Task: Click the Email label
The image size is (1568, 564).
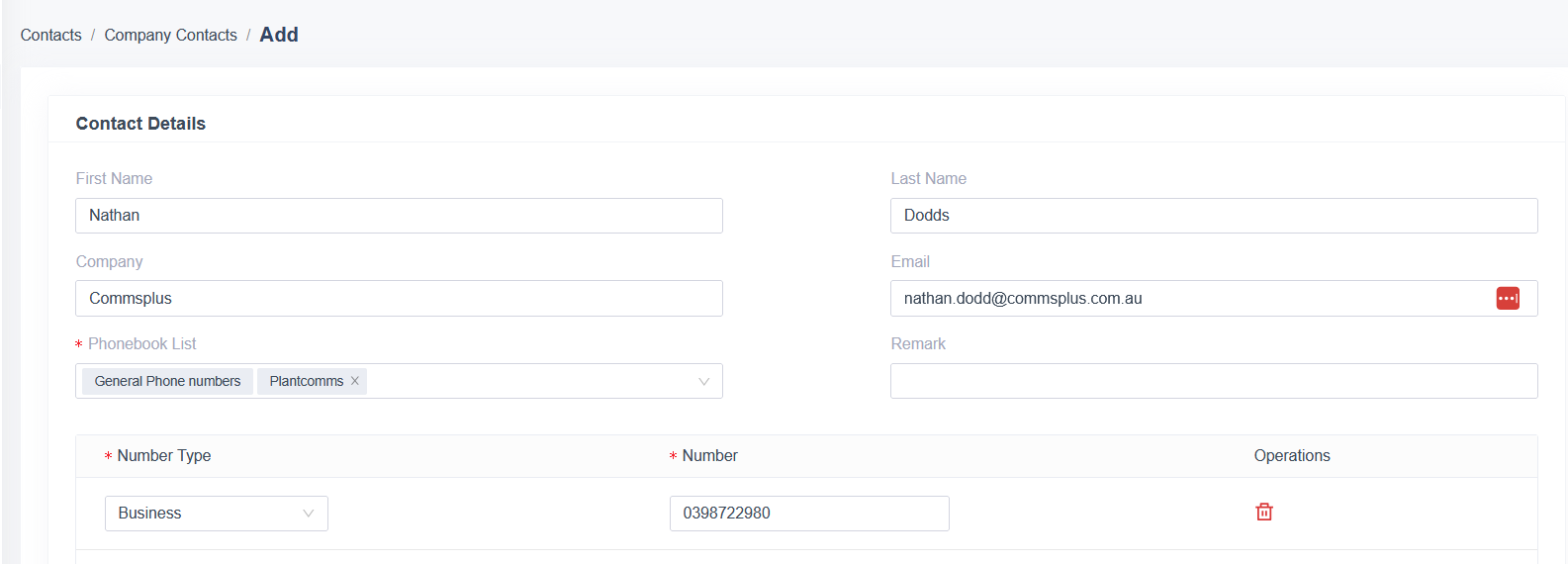Action: 910,261
